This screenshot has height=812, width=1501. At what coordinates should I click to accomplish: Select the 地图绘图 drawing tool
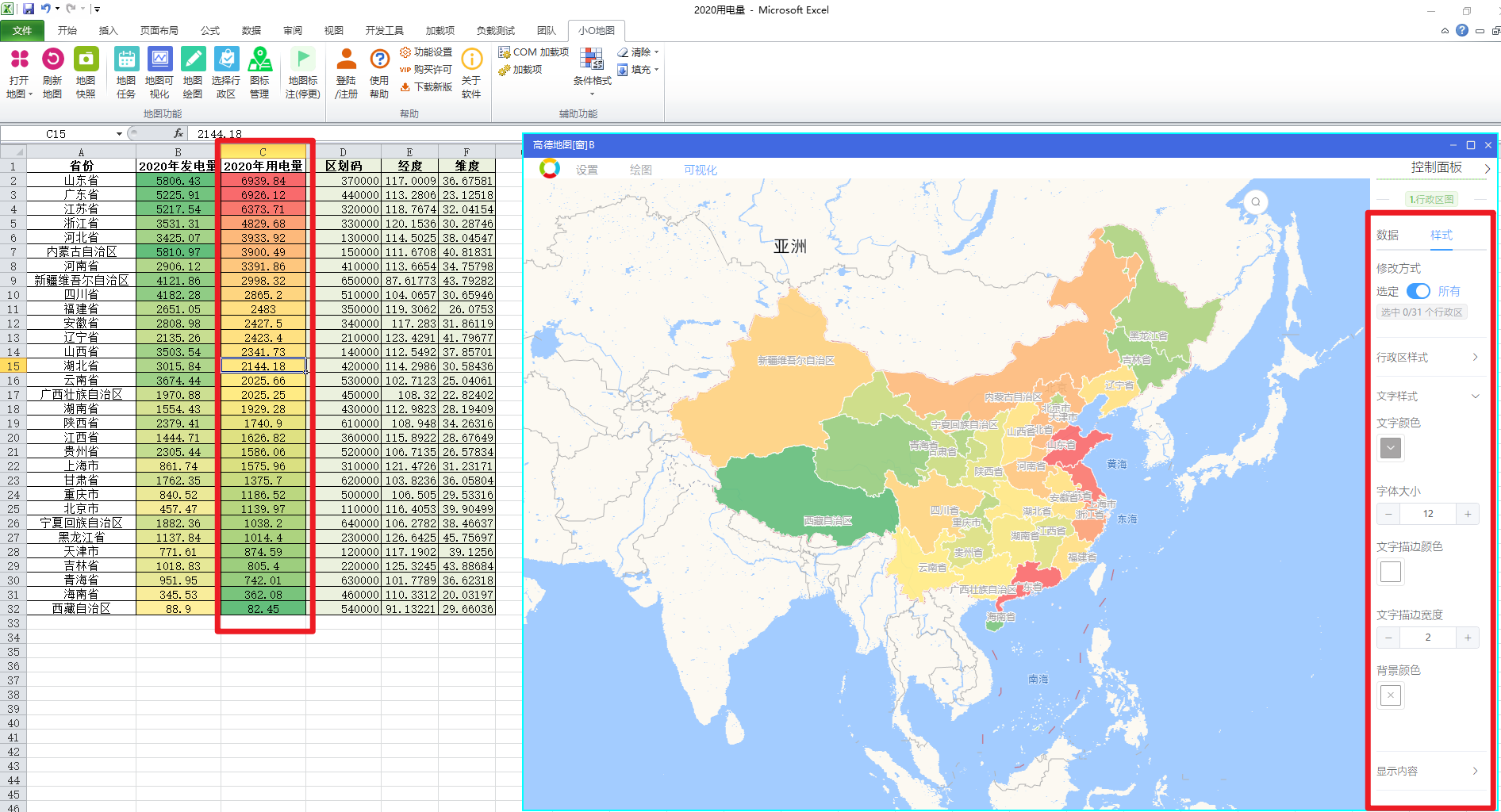pos(193,60)
